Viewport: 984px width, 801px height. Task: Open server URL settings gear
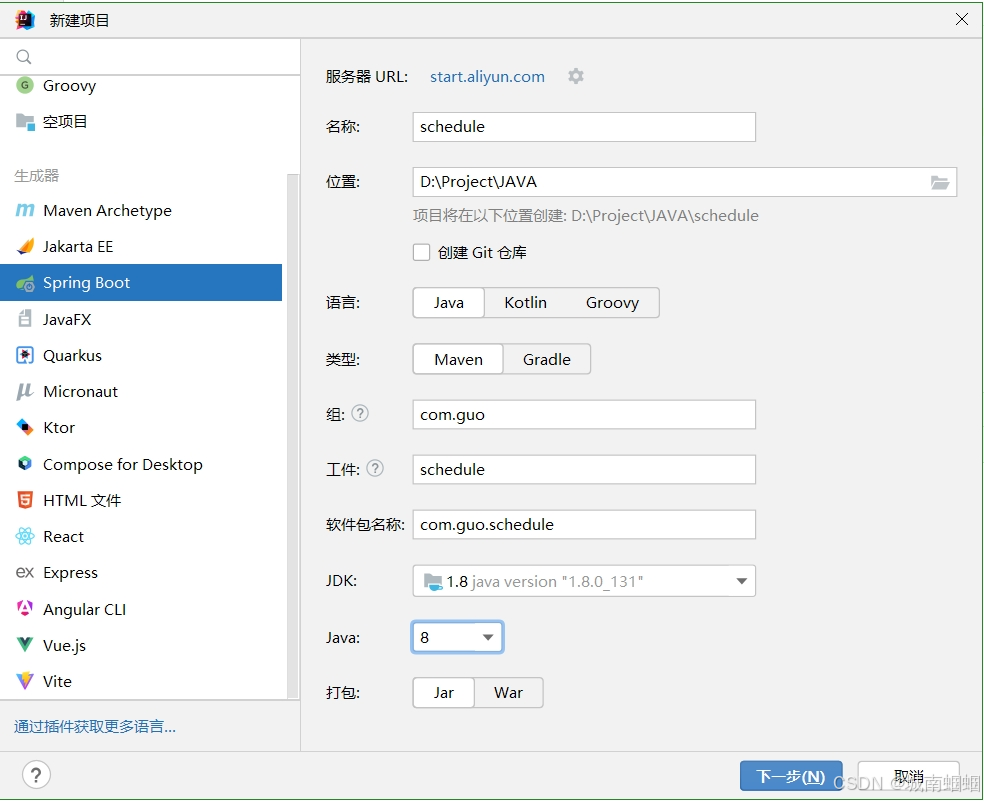tap(575, 76)
